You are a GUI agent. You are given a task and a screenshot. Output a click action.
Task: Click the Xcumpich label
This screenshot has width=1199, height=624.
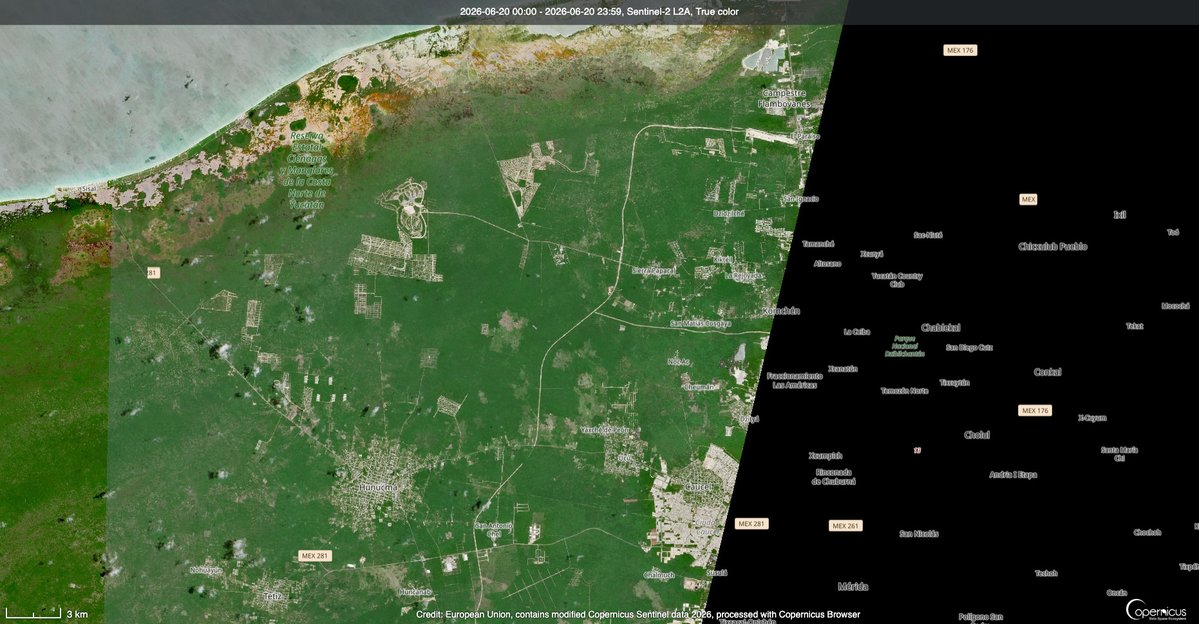(825, 456)
